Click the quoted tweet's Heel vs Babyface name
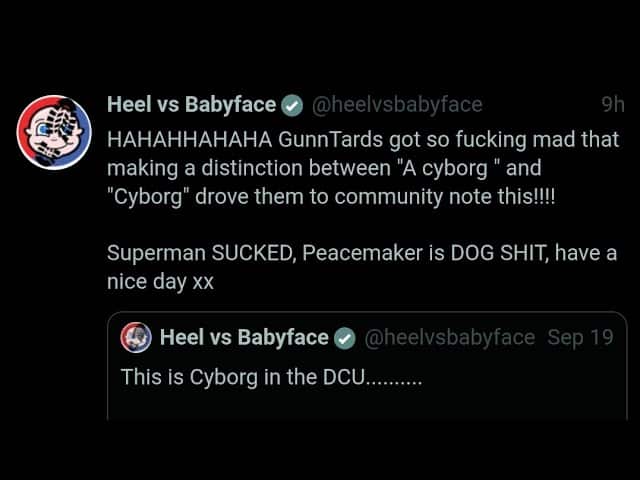 click(243, 338)
